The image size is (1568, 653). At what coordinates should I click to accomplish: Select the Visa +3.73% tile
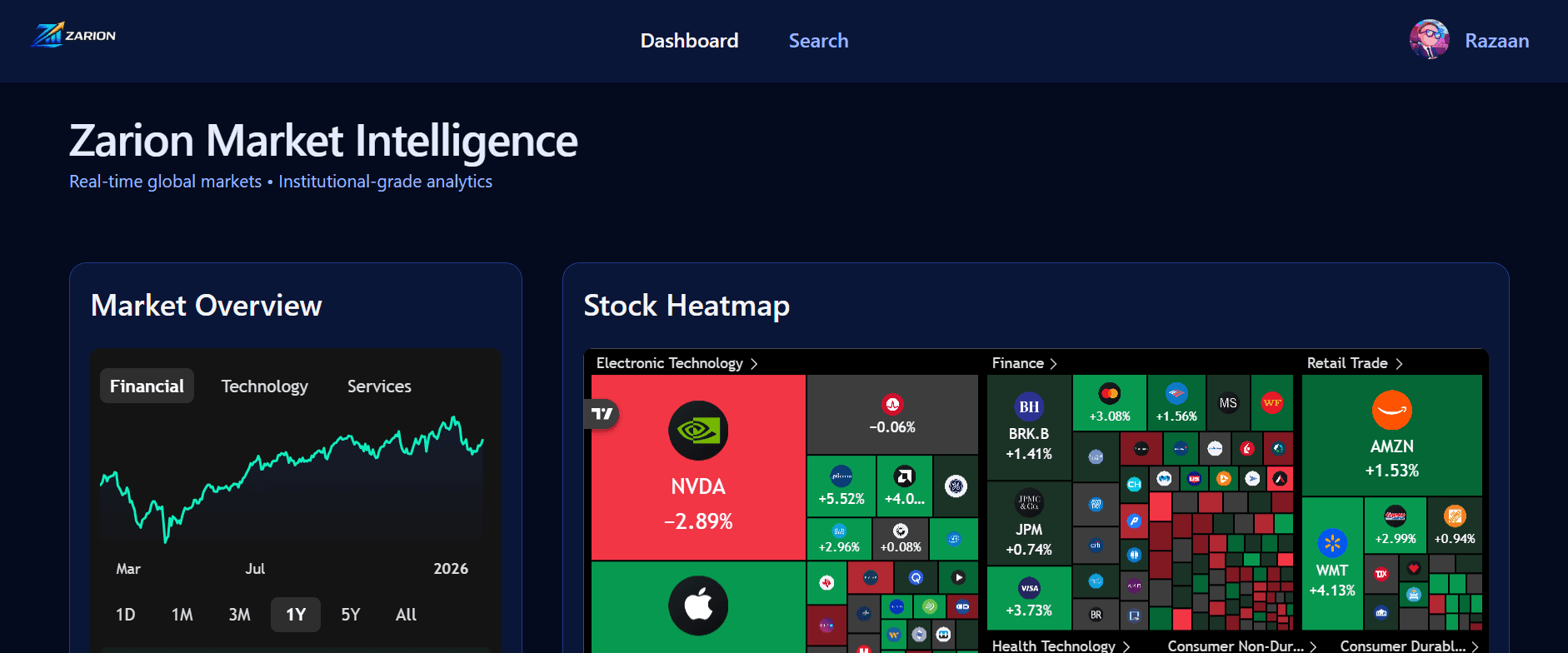click(1029, 598)
